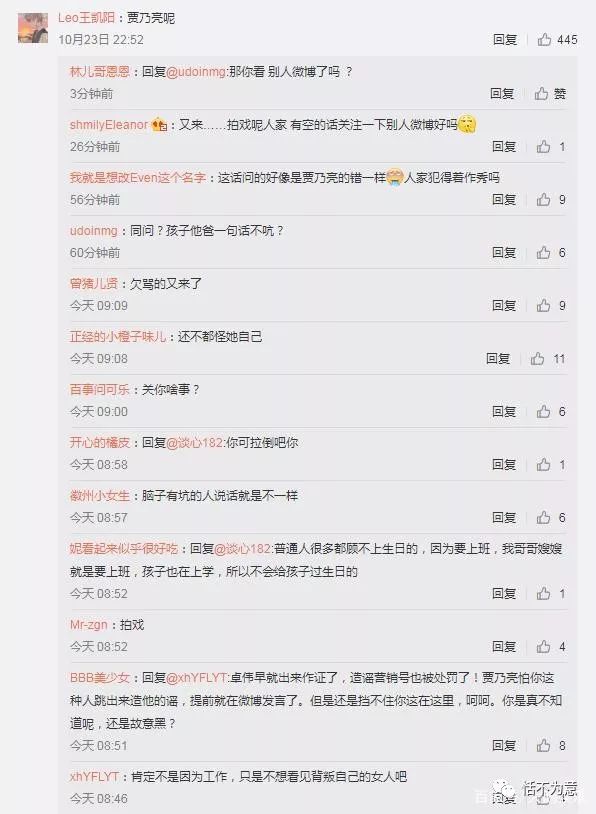Like shmilyEleanor's comment about filming
This screenshot has width=596, height=814.
544,146
